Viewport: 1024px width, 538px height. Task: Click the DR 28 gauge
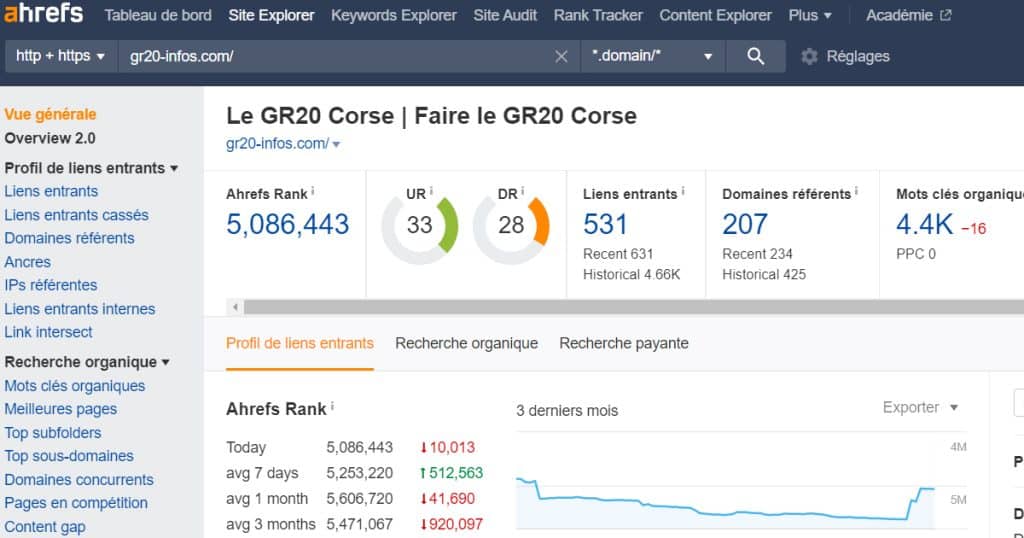[x=511, y=226]
